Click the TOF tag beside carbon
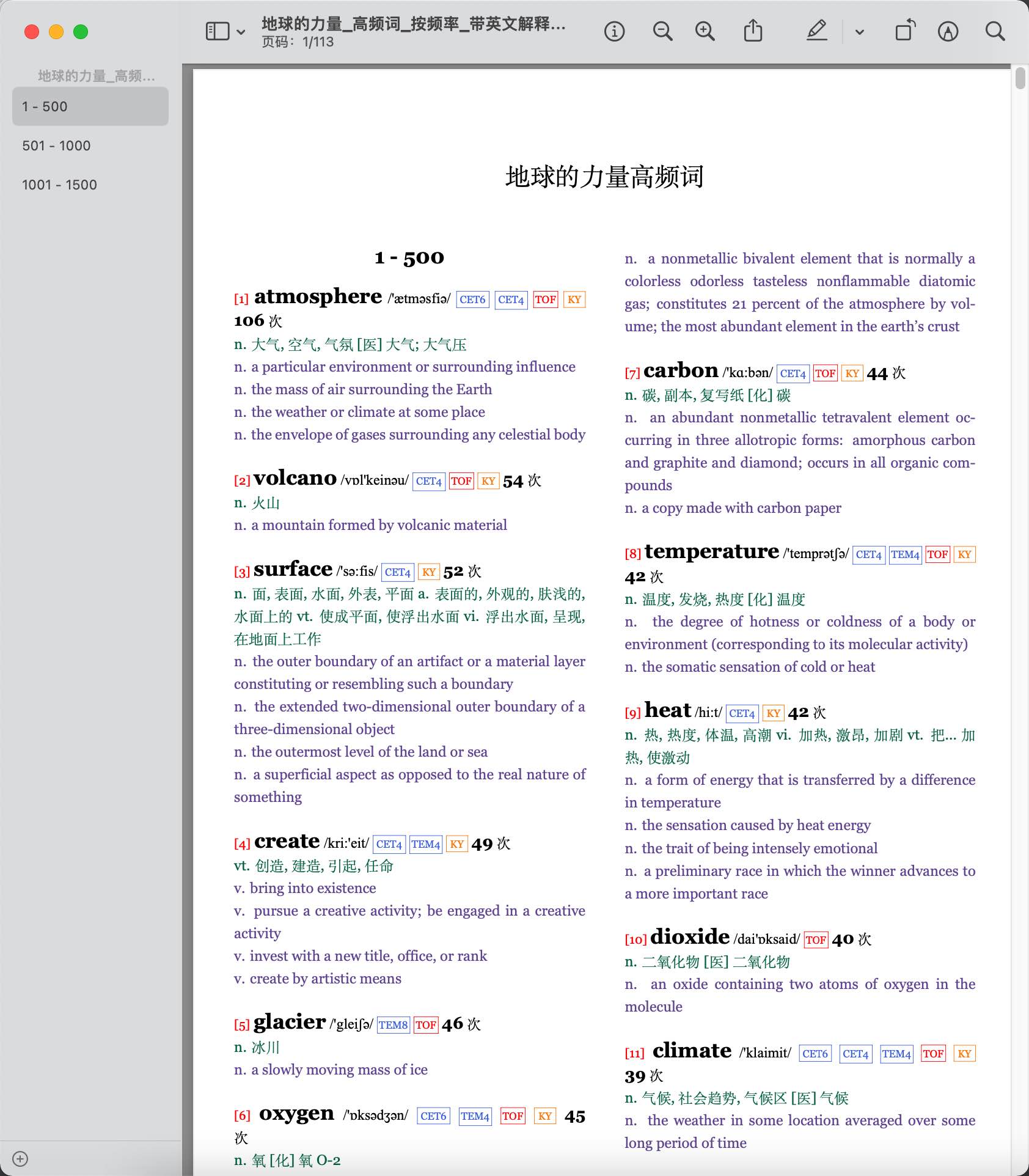1029x1176 pixels. (825, 373)
